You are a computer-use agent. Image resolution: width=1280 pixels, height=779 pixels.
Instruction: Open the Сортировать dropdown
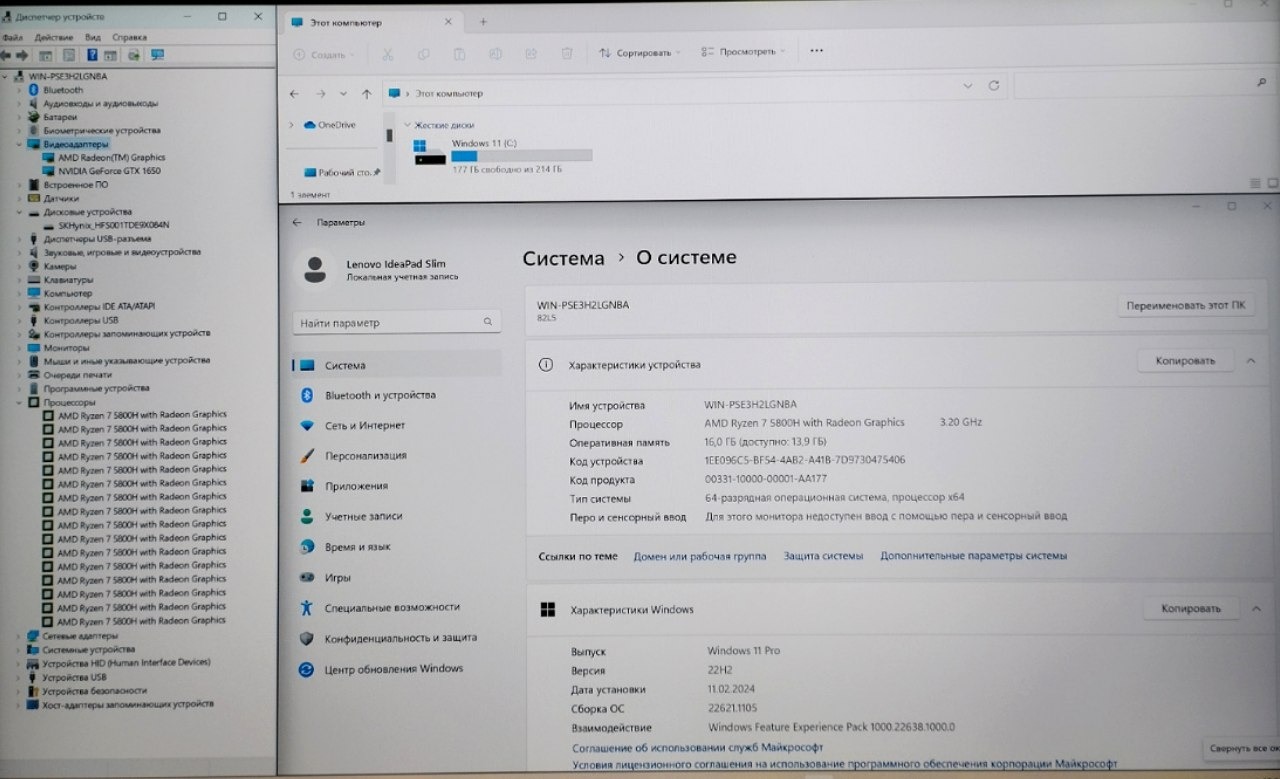[640, 53]
